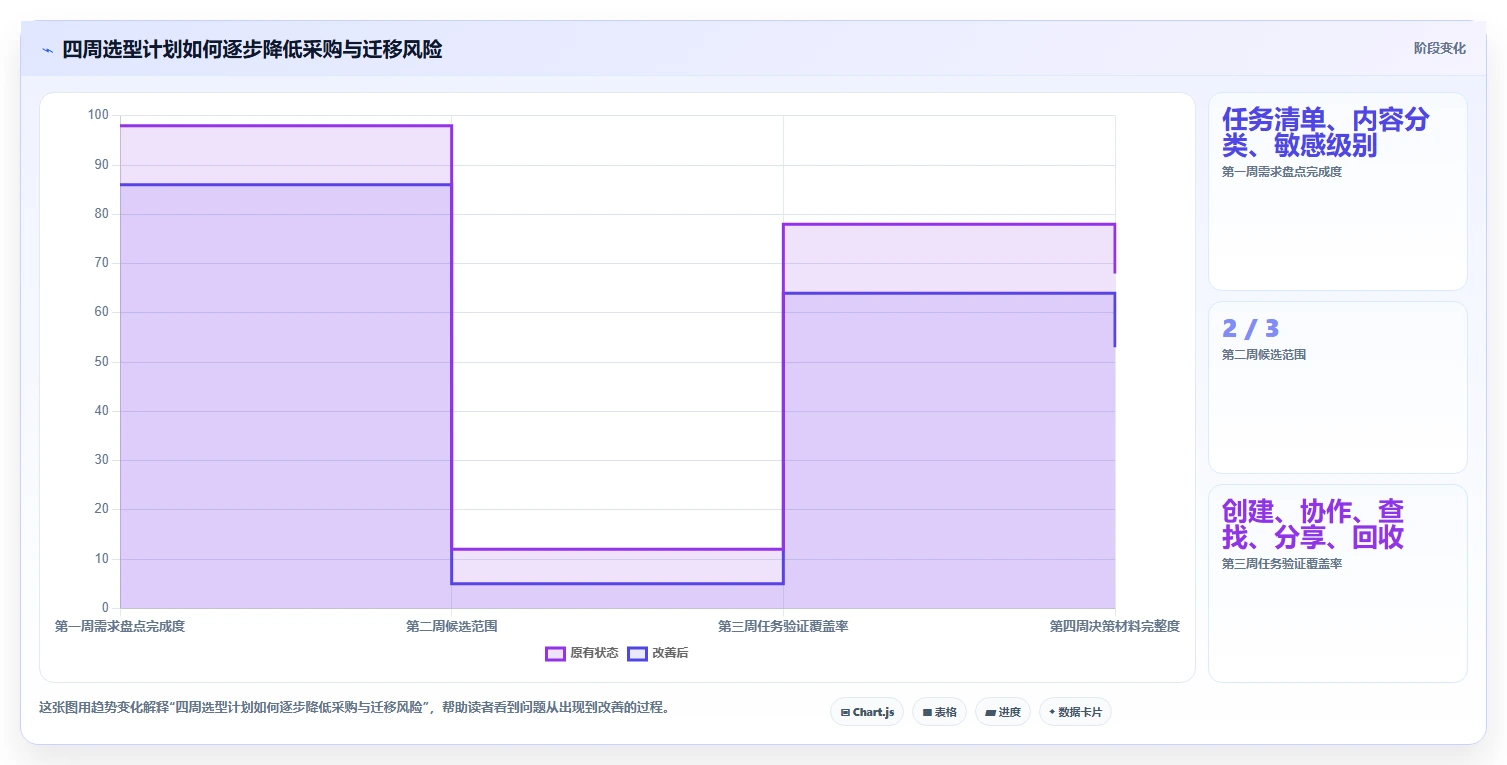Click the 数据卡片 tag icon

(1052, 712)
